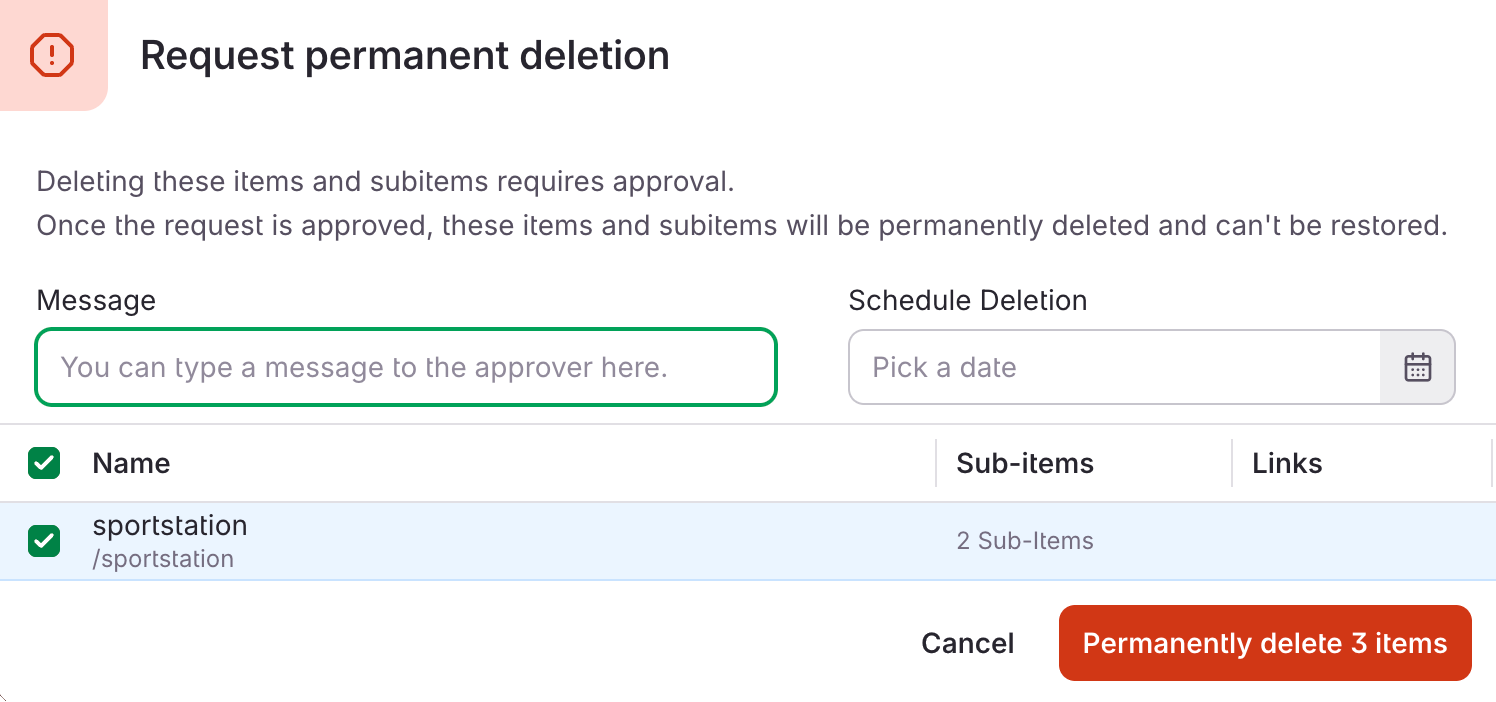This screenshot has height=702, width=1496.
Task: Click the Message text field
Action: [x=406, y=367]
